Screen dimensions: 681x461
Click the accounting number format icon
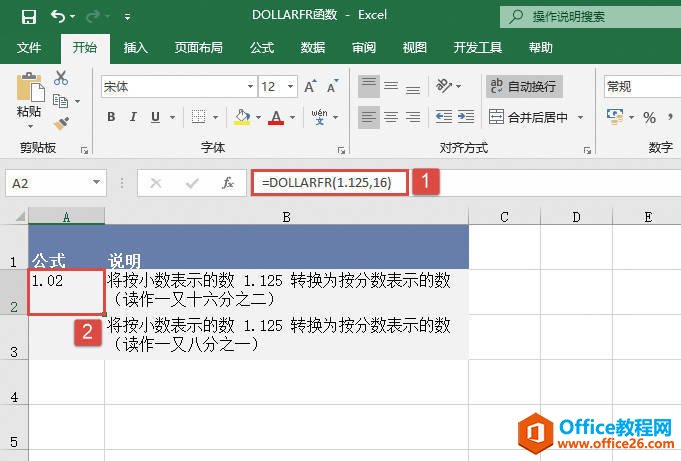pyautogui.click(x=615, y=116)
